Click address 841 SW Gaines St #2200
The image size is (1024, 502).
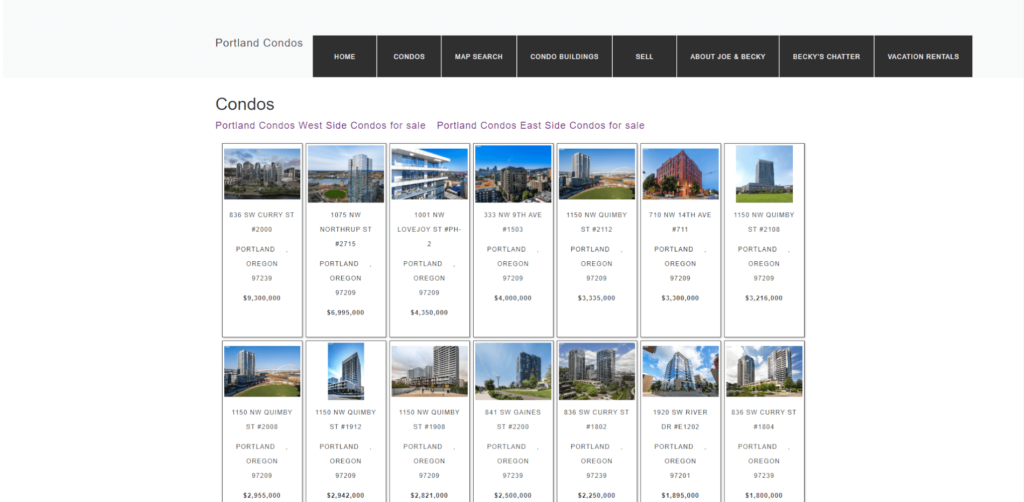pyautogui.click(x=513, y=419)
